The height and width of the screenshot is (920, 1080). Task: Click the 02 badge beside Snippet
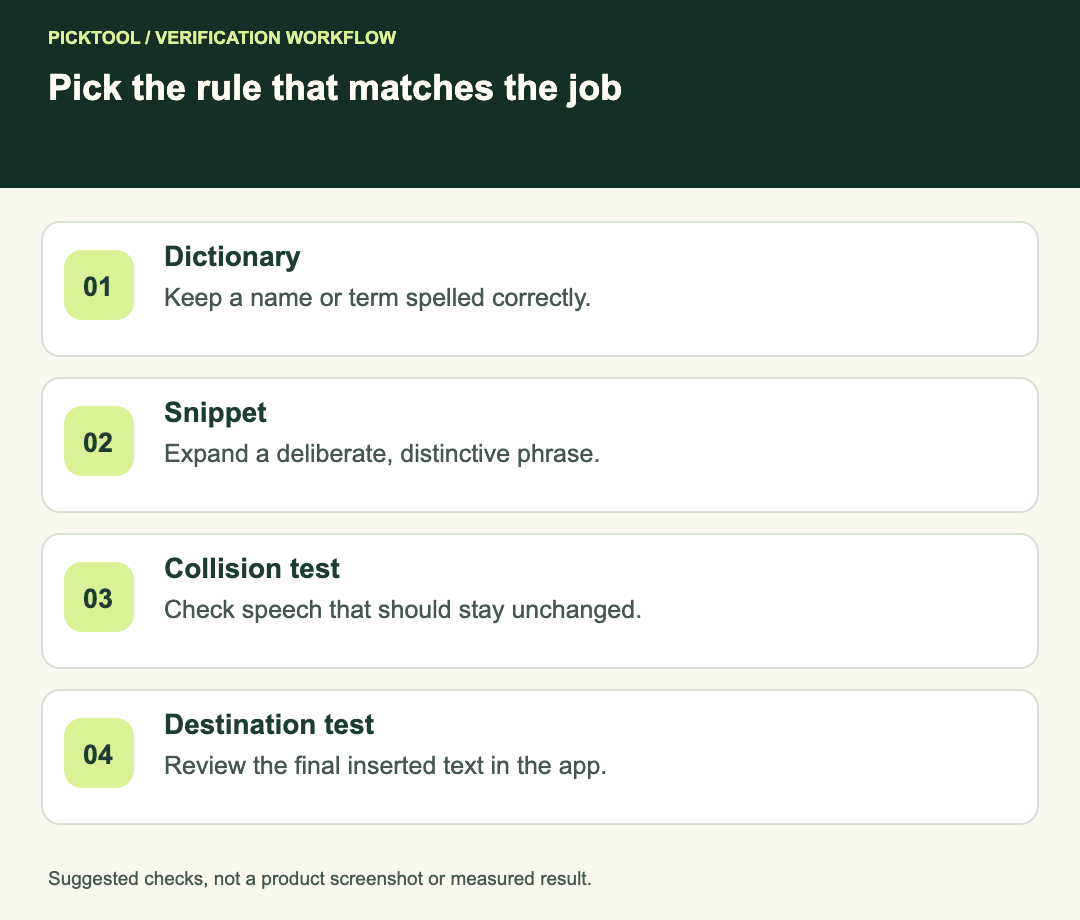point(98,441)
